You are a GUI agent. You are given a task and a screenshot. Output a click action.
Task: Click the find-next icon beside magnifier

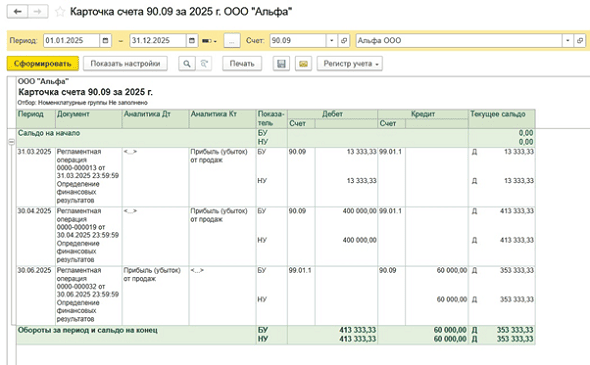tap(204, 64)
